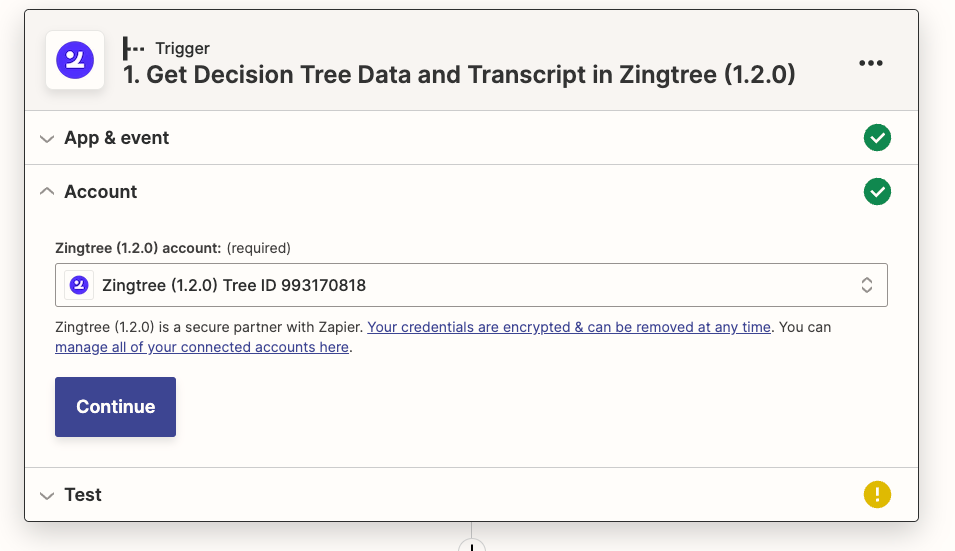The height and width of the screenshot is (551, 955).
Task: Click the small Zingtree icon inside account field
Action: tap(79, 285)
